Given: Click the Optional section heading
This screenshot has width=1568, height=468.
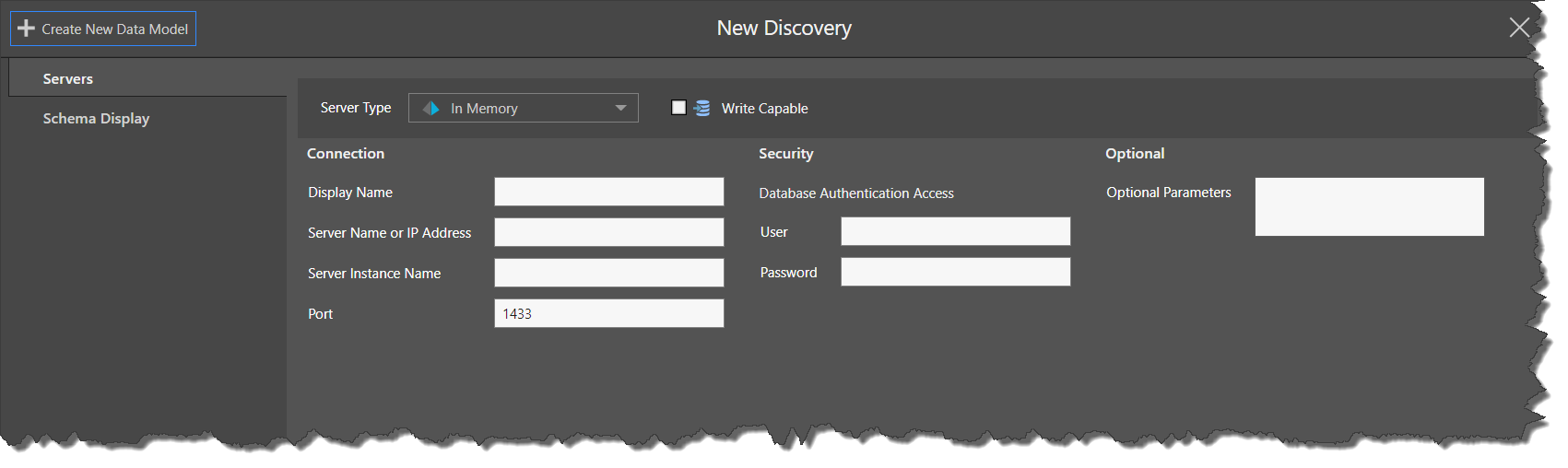Looking at the screenshot, I should tap(1135, 154).
